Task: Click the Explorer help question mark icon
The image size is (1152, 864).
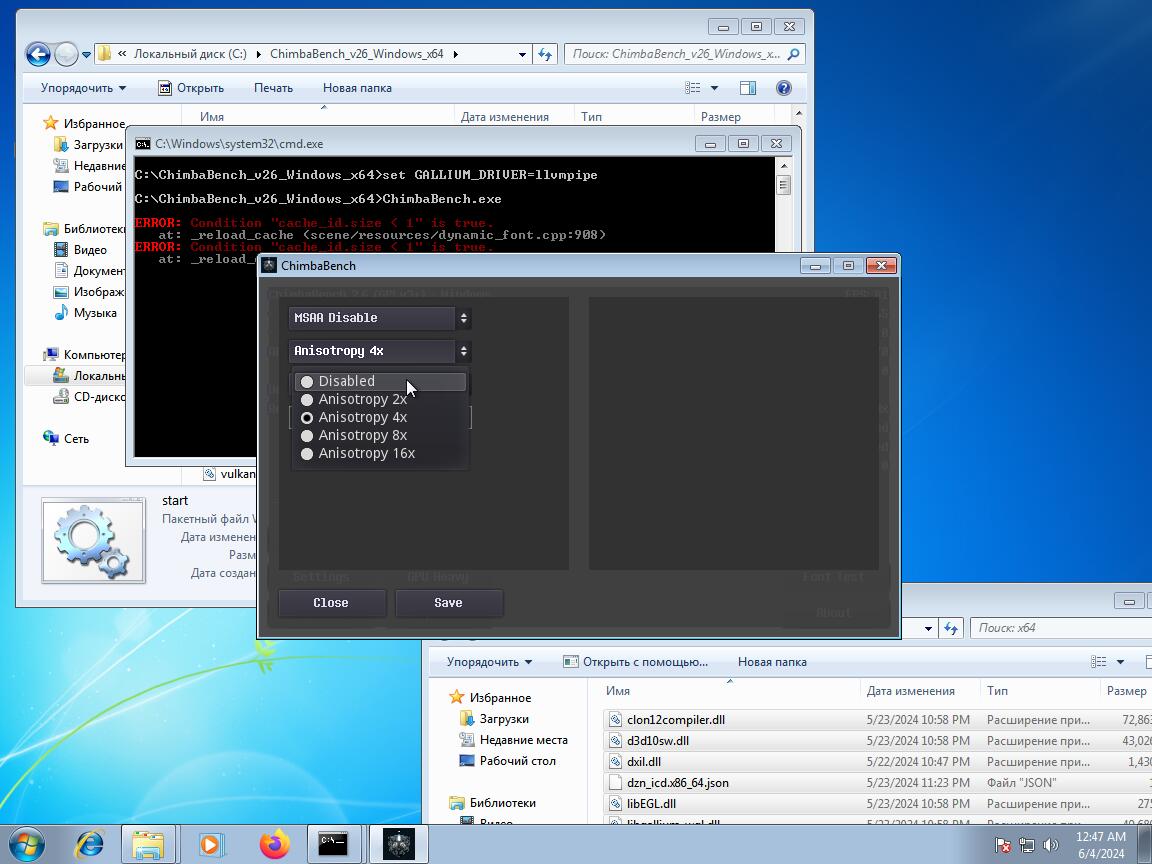Action: [x=784, y=88]
